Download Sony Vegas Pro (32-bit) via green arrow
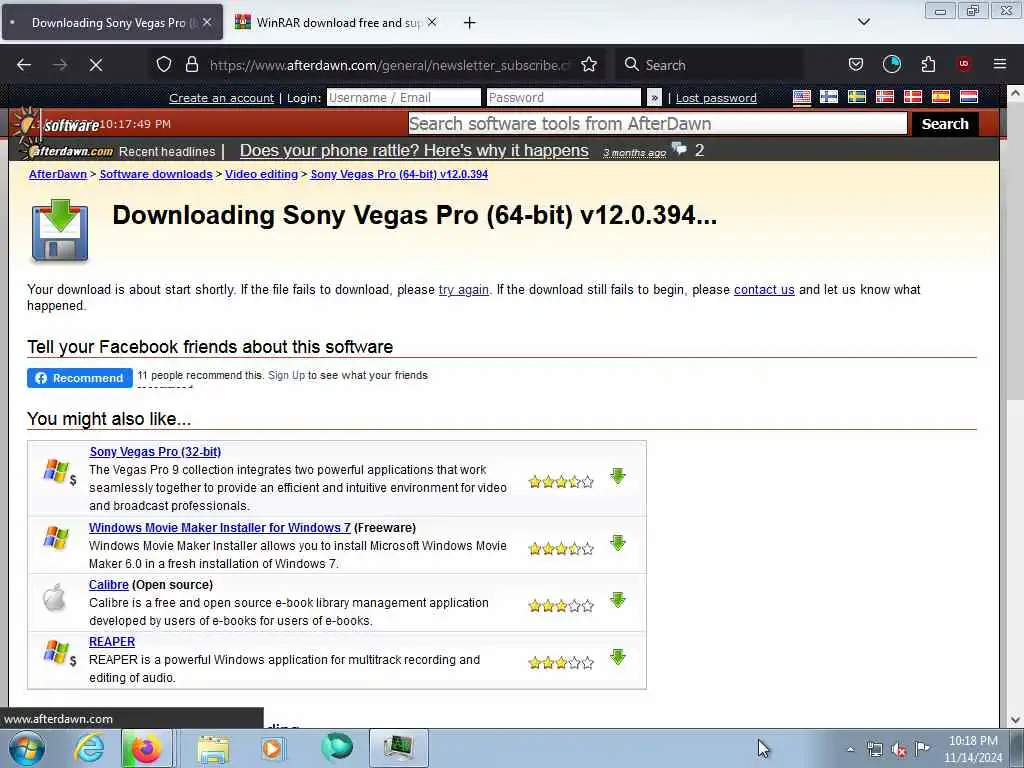This screenshot has width=1024, height=768. [618, 477]
